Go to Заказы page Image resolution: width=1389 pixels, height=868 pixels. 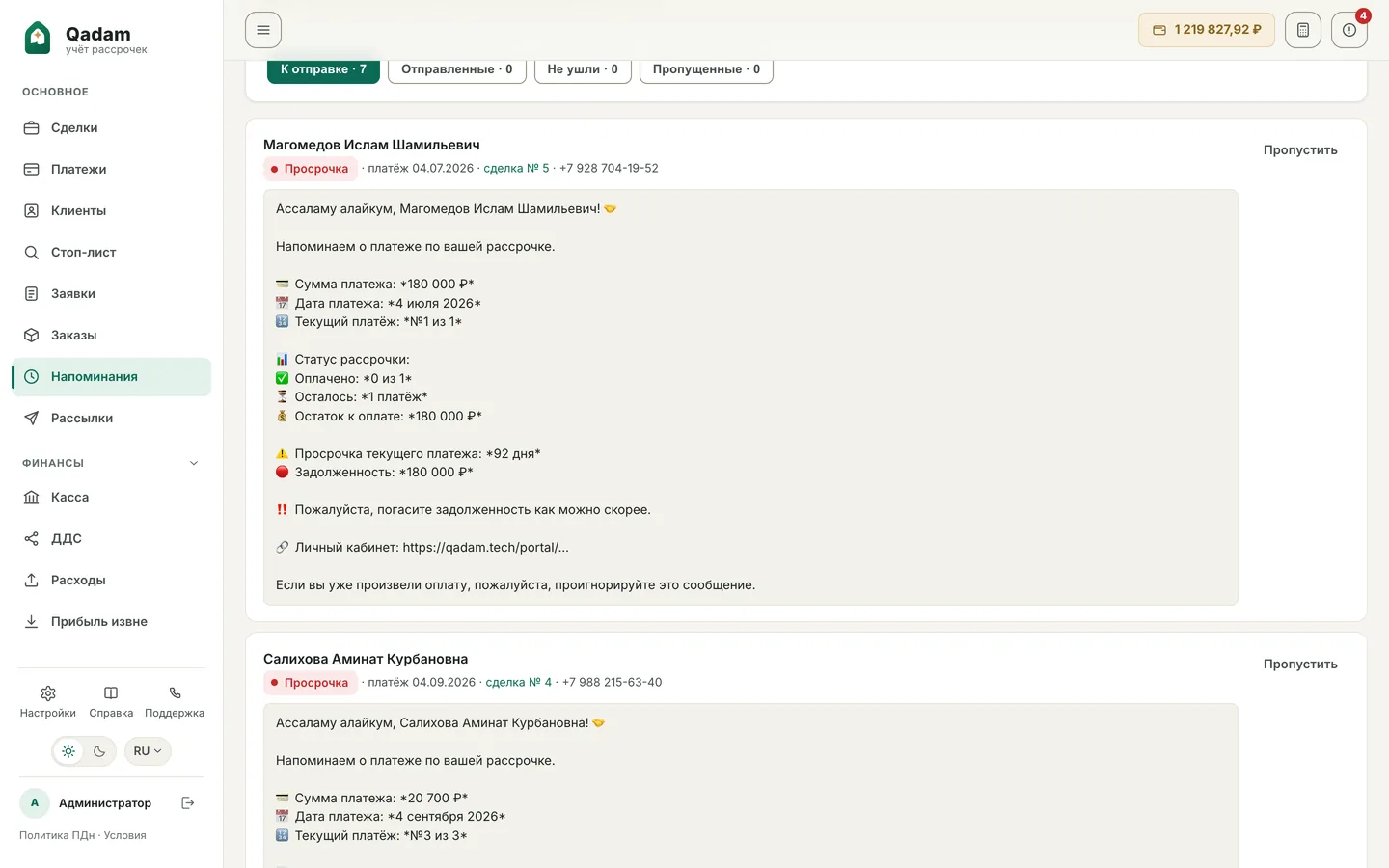111,336
